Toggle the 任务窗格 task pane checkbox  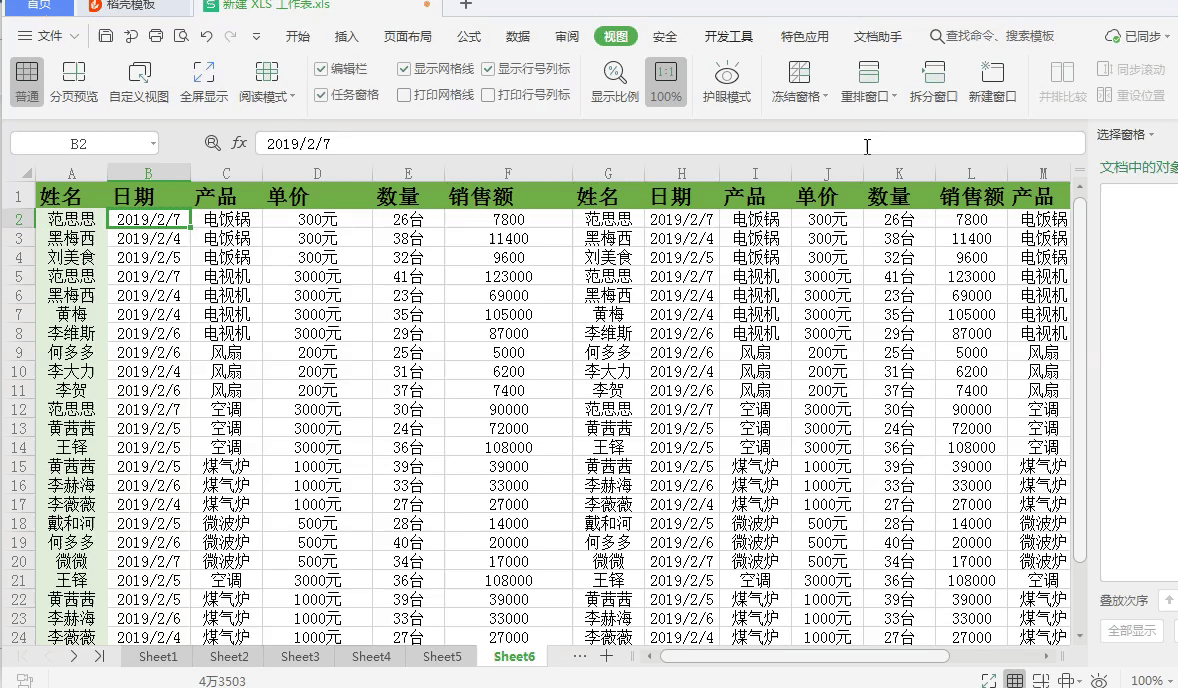click(321, 95)
